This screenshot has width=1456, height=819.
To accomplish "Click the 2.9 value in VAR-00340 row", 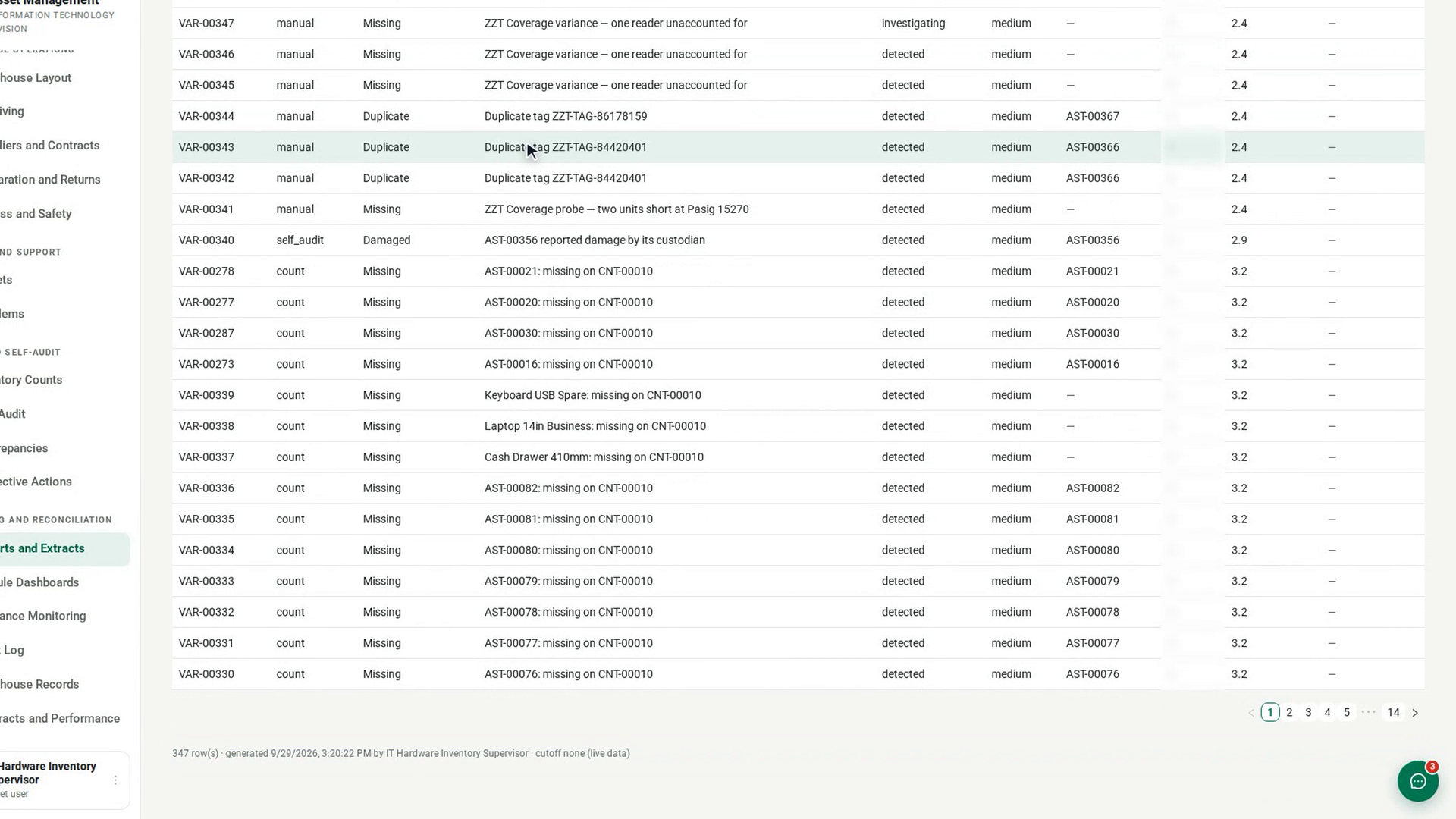I will (1239, 240).
